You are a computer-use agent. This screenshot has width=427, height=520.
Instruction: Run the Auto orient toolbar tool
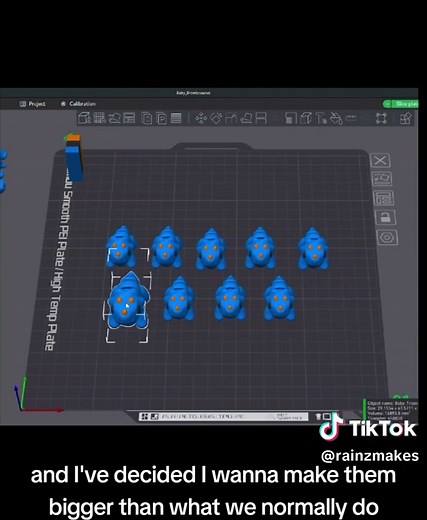(114, 118)
